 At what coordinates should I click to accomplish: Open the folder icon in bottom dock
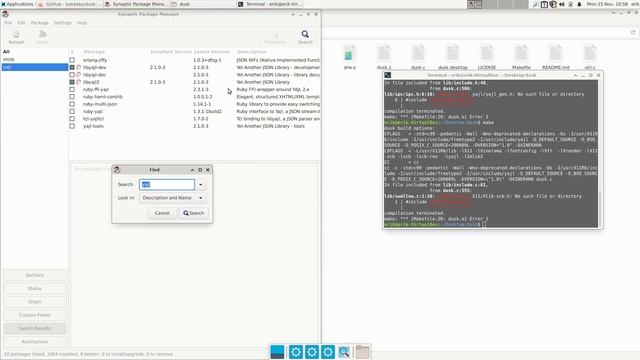362,352
